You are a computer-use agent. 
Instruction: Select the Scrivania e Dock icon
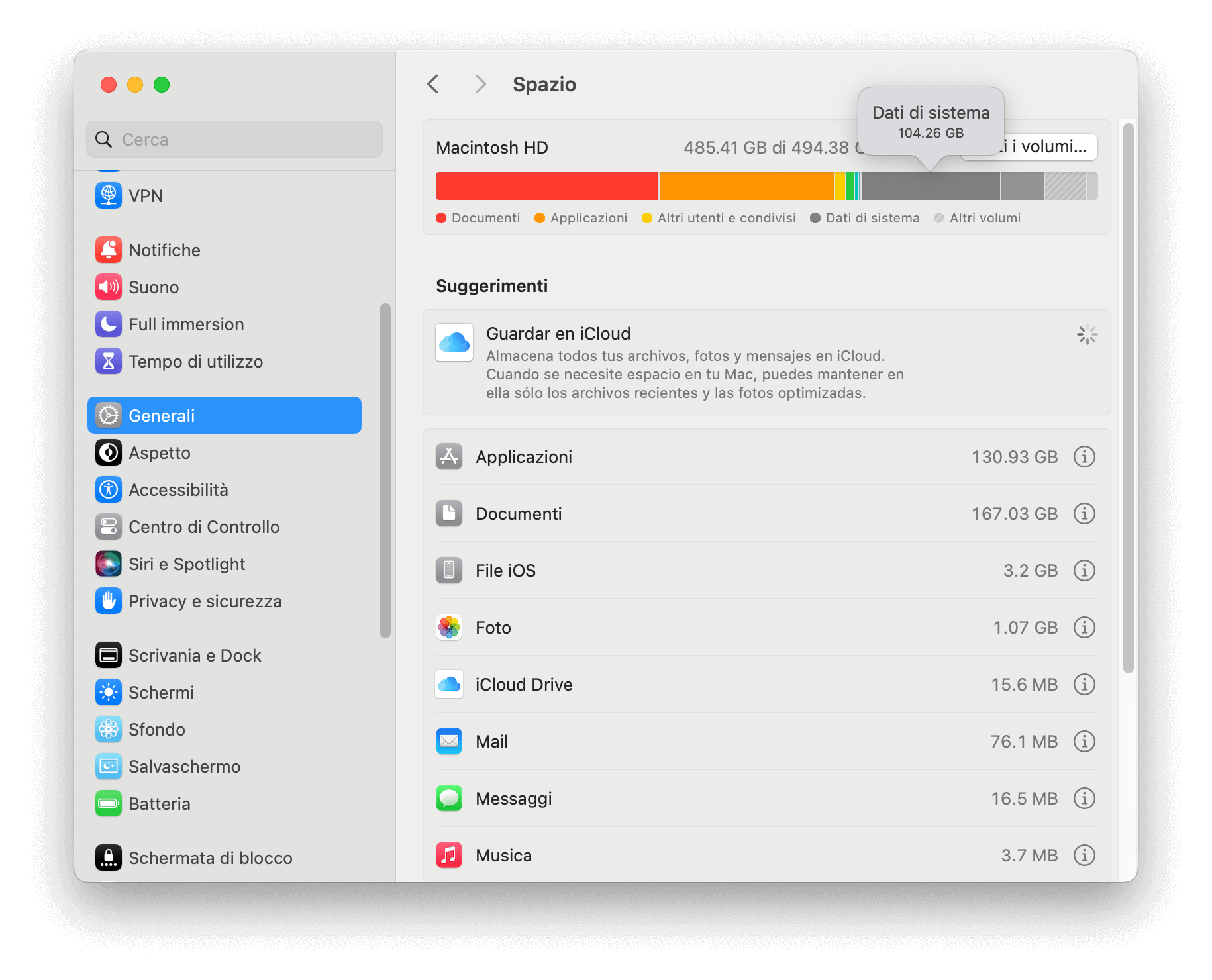click(x=109, y=655)
